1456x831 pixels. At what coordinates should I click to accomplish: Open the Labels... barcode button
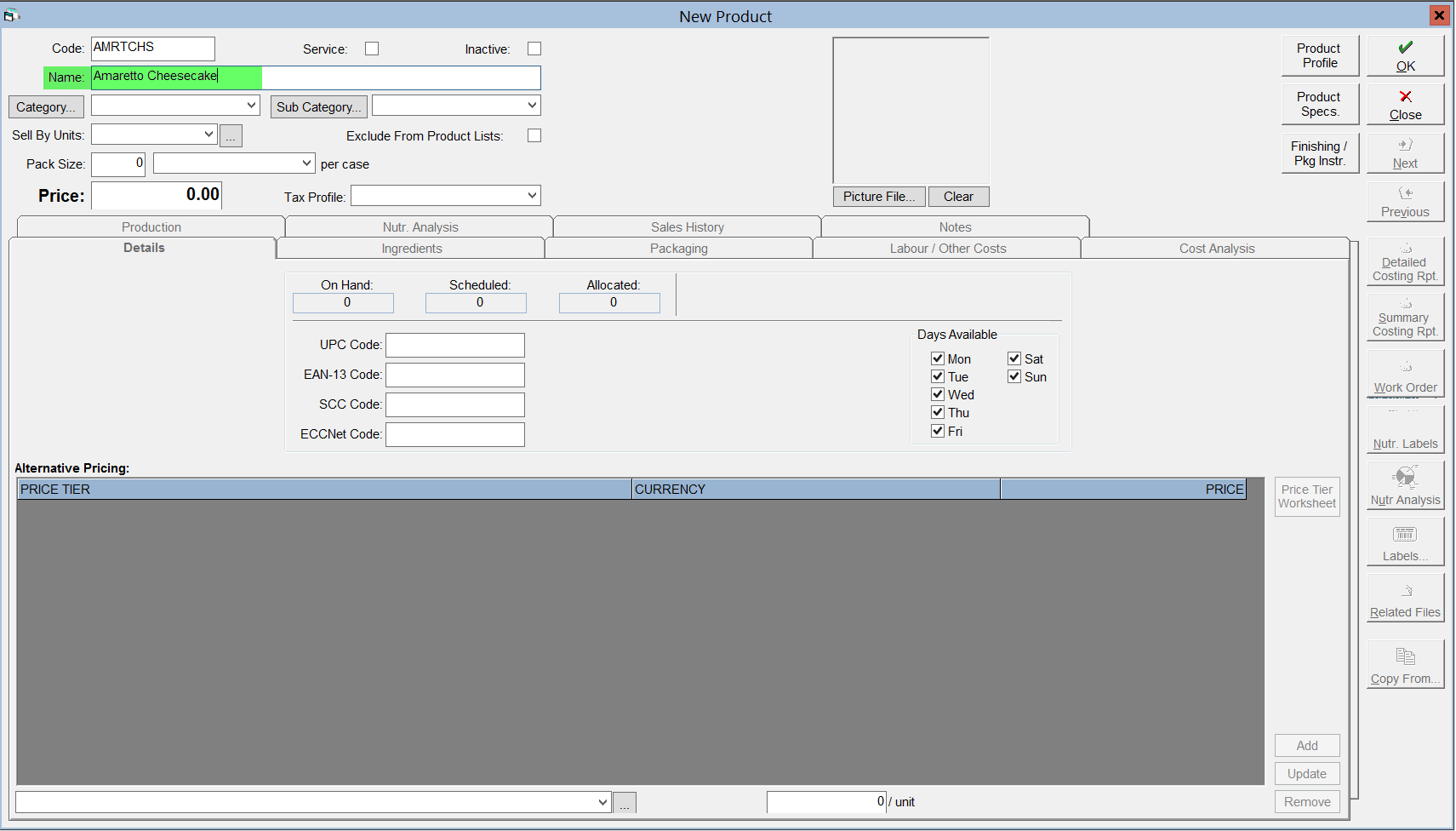[x=1405, y=542]
